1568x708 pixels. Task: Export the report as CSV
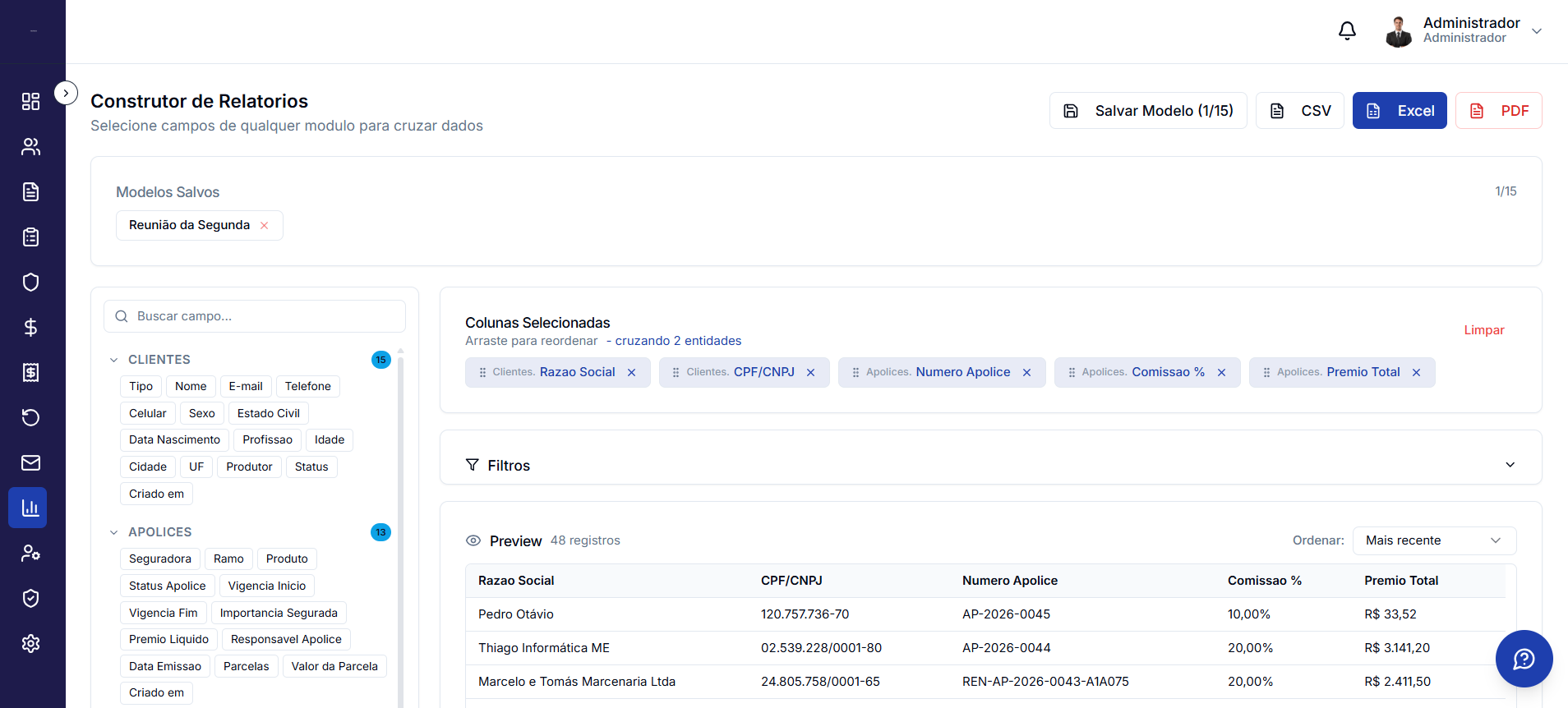1300,111
